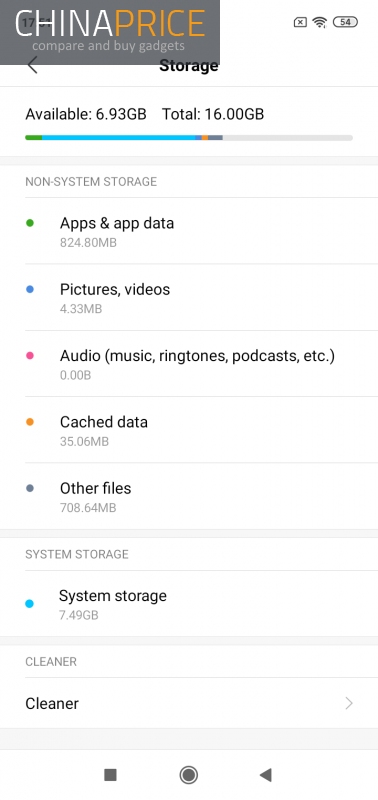Tap the square recent apps button
The width and height of the screenshot is (378, 800).
pos(110,775)
